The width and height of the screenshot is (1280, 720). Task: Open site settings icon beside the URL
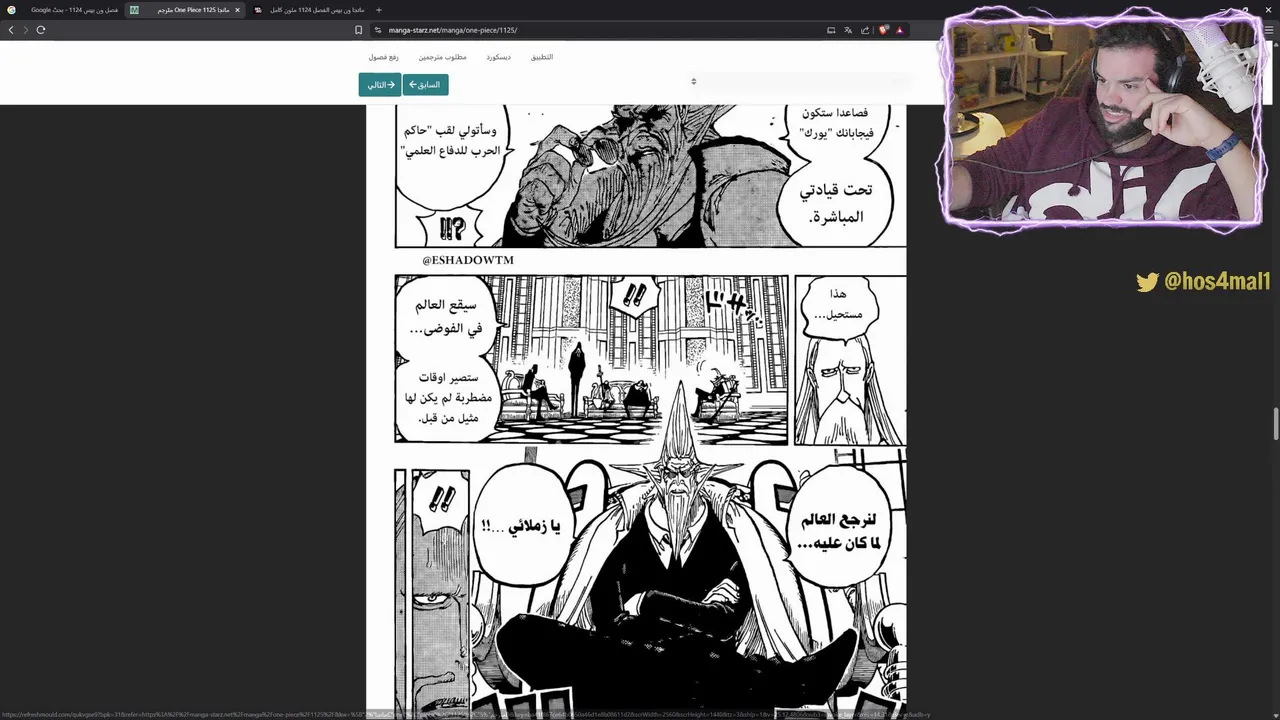[x=378, y=30]
